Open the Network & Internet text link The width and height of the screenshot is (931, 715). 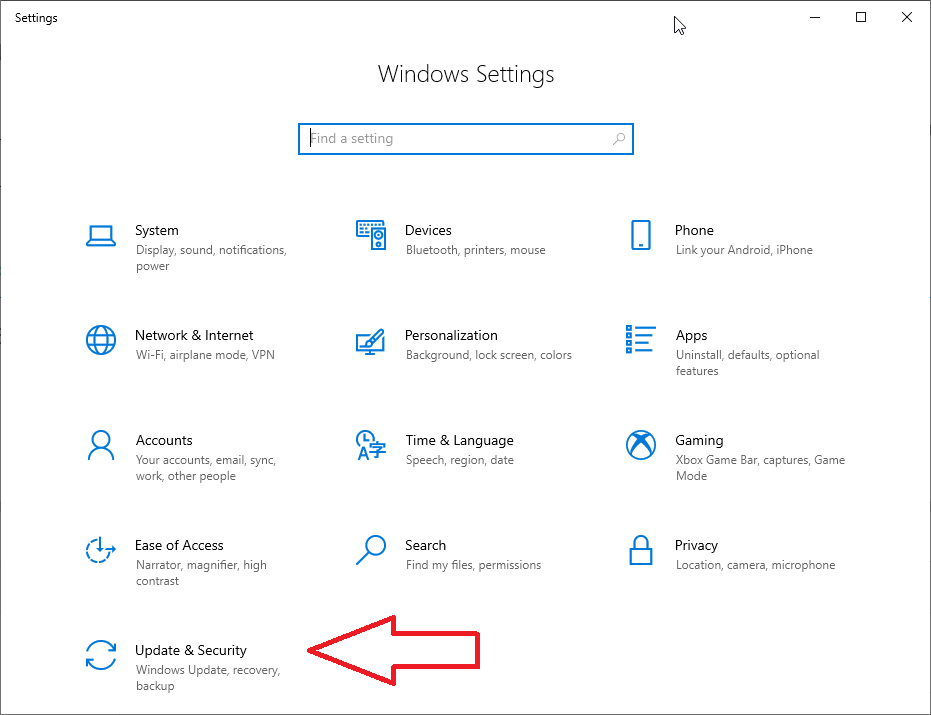tap(194, 336)
